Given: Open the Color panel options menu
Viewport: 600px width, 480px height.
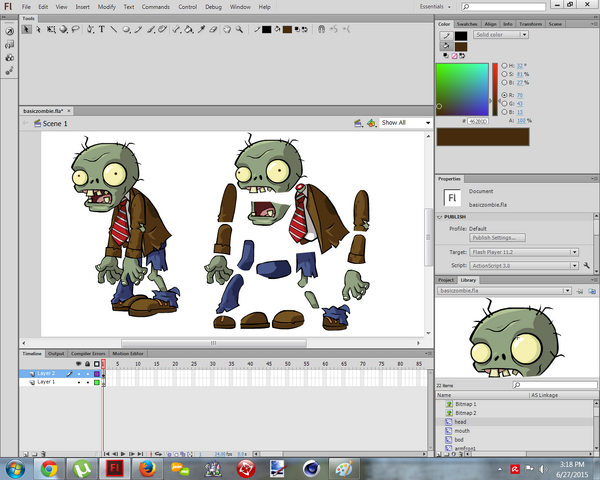Looking at the screenshot, I should pos(594,24).
